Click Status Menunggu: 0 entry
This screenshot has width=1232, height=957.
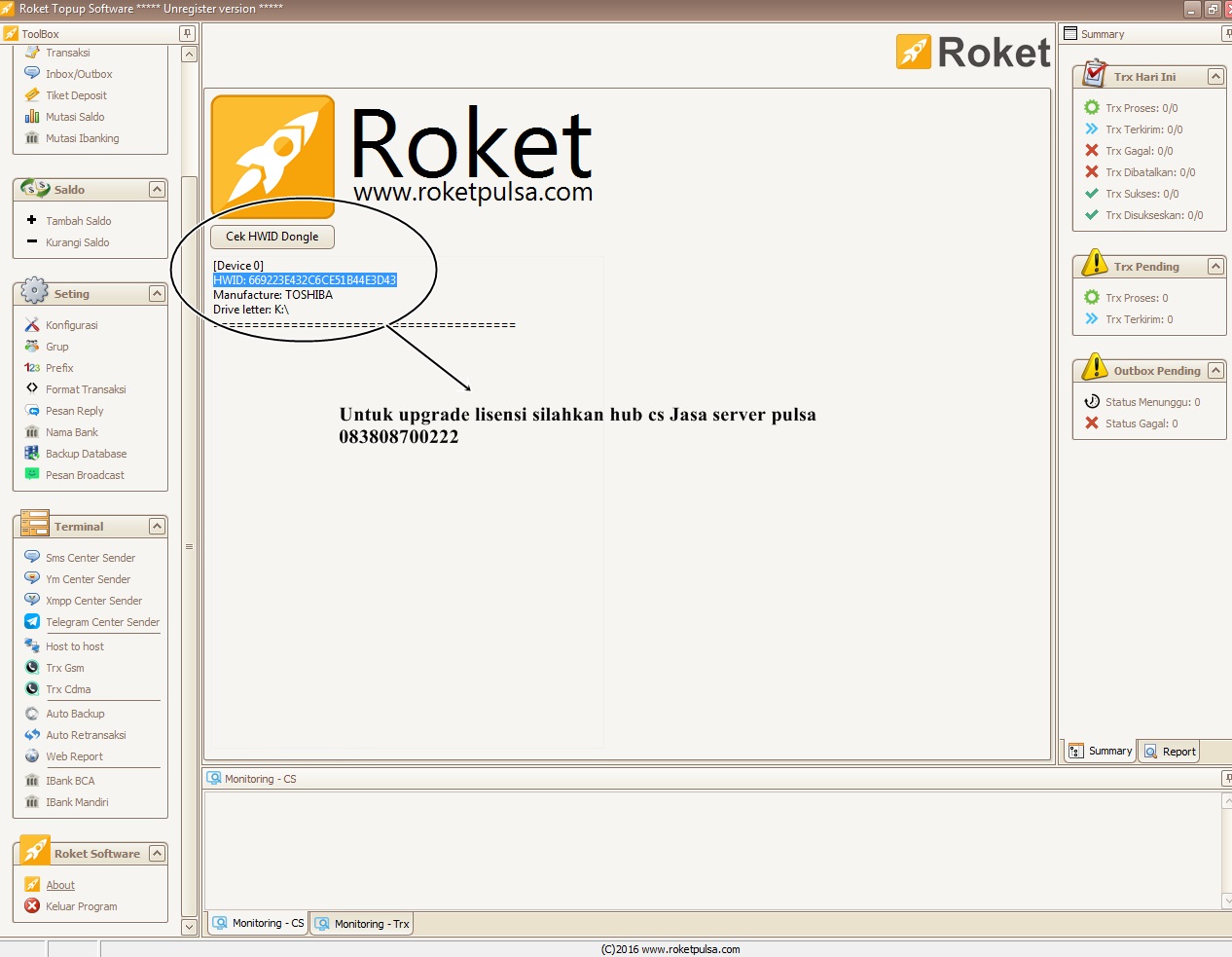tap(1152, 402)
